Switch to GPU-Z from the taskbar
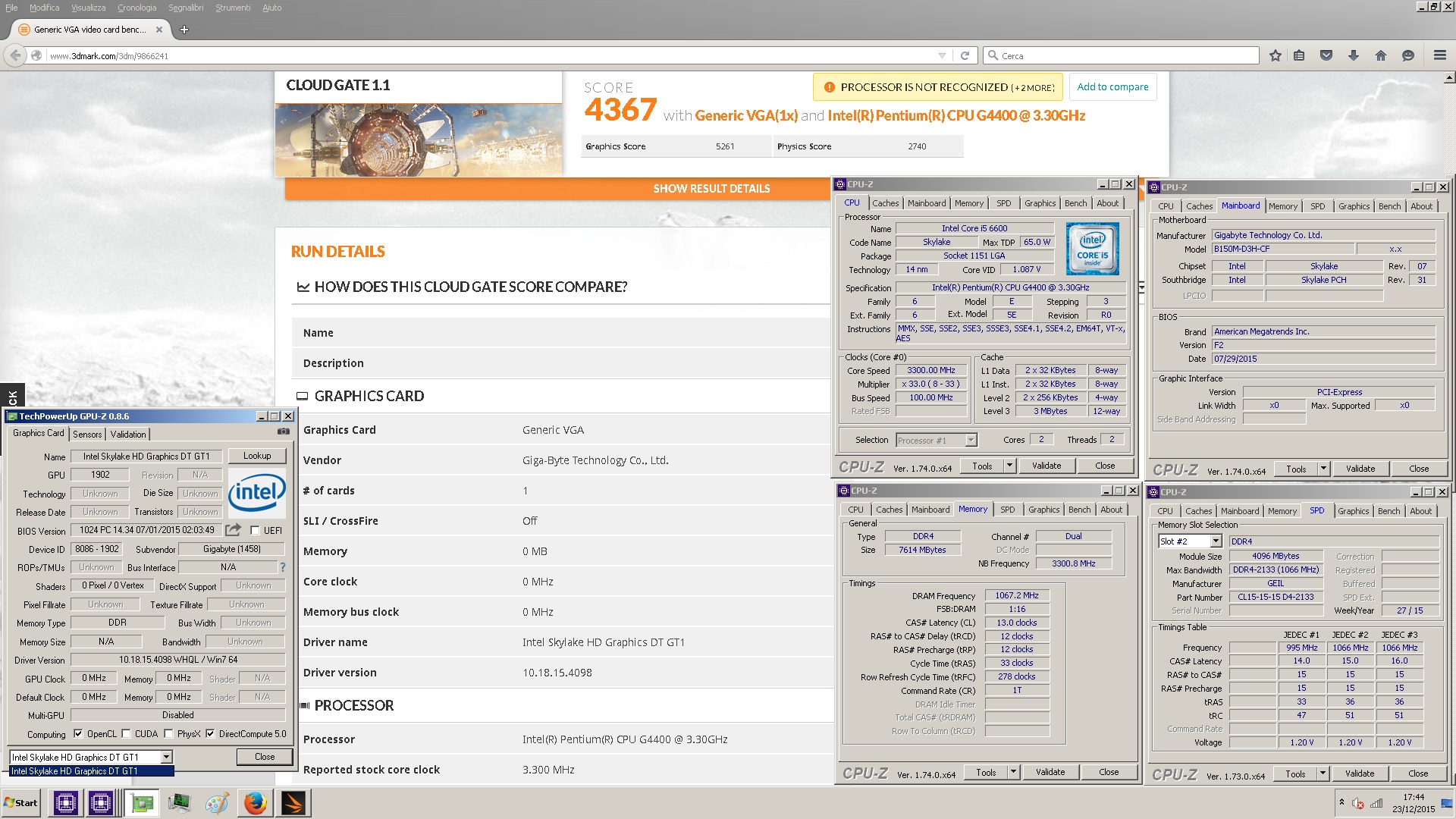Screen dimensions: 1456x819 [141, 802]
